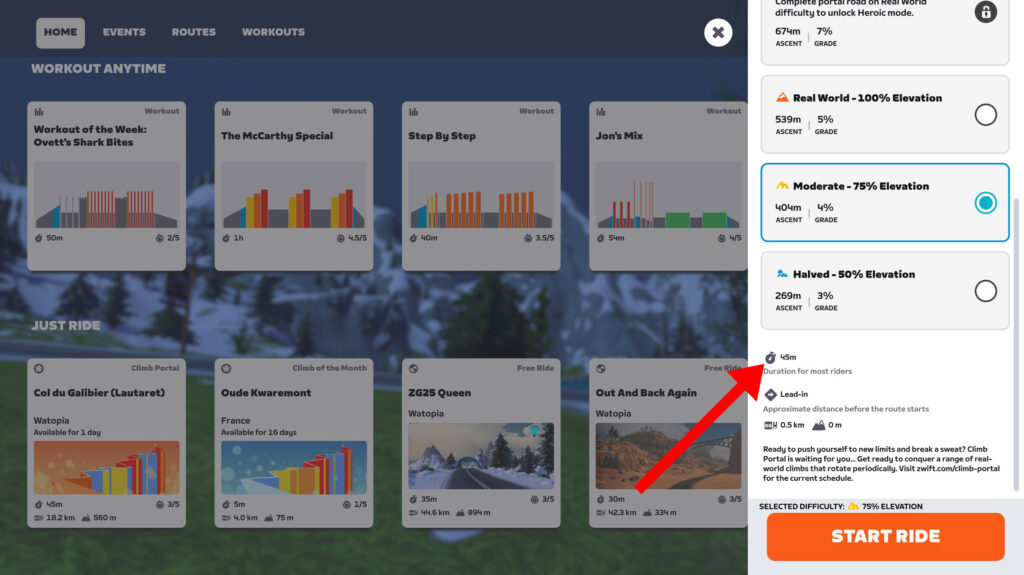
Task: Open the HOME tab
Action: (x=60, y=33)
